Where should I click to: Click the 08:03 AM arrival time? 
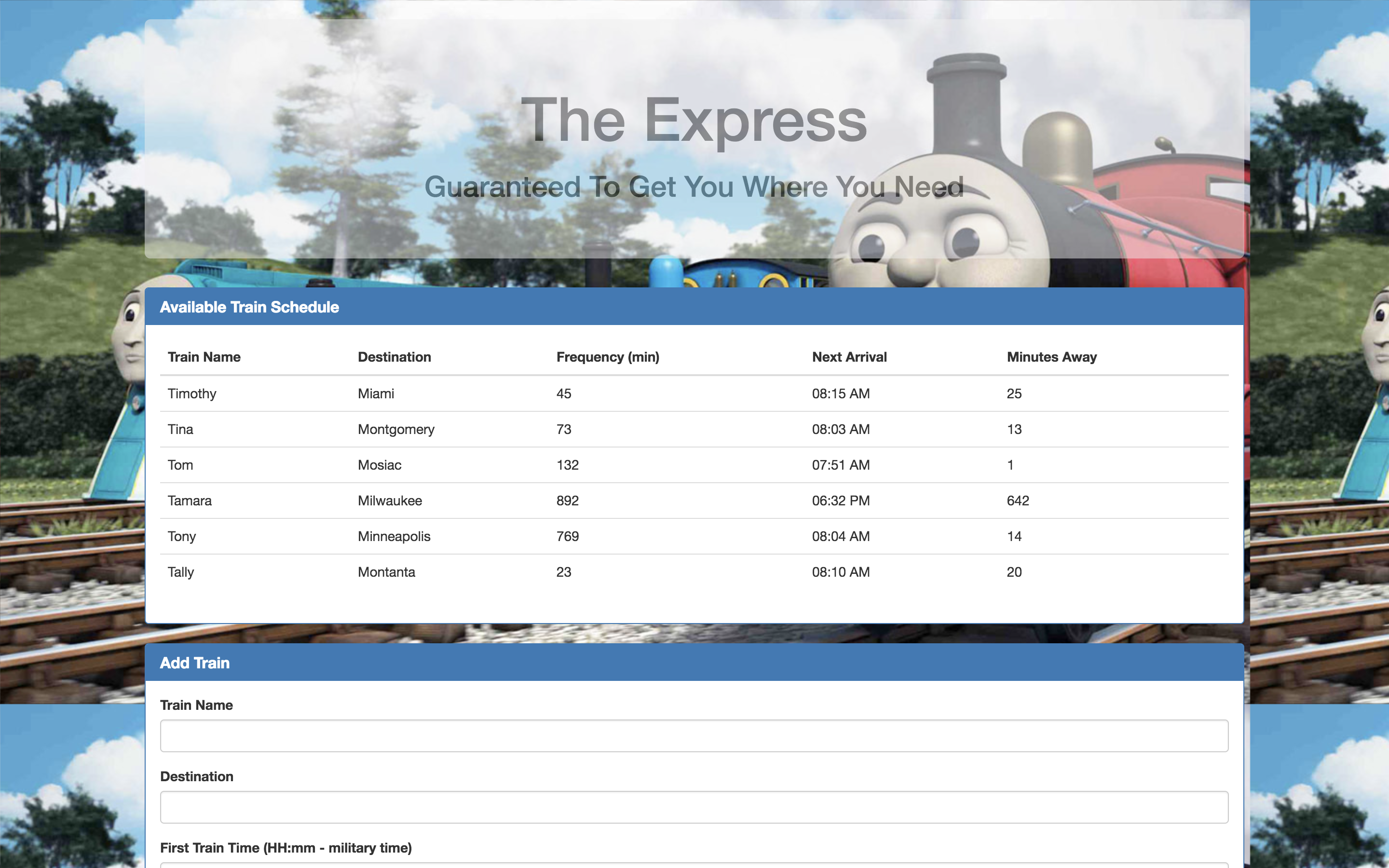click(841, 429)
